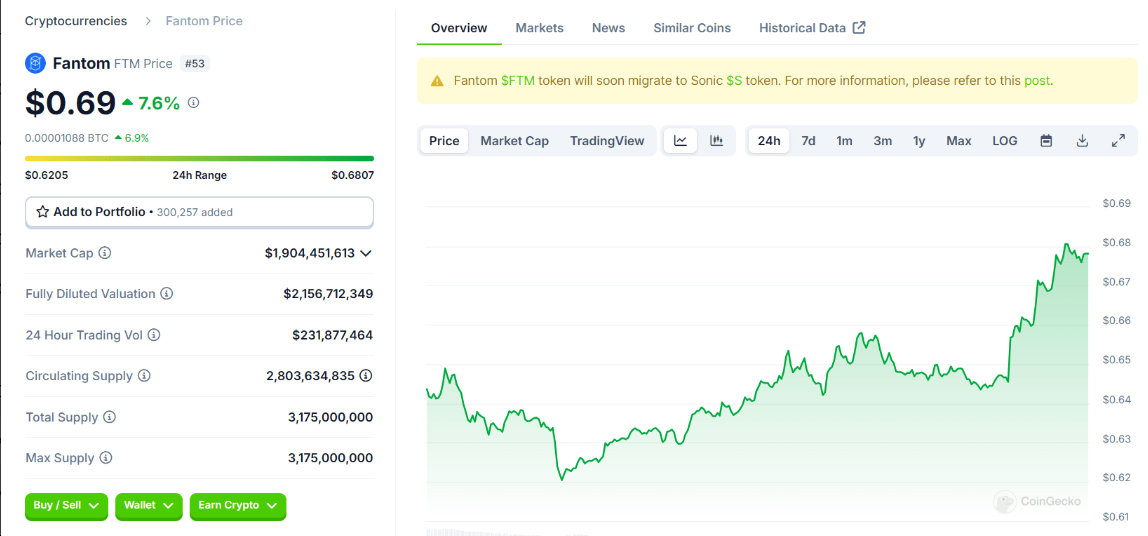
Task: Choose 24h time range
Action: pos(769,141)
